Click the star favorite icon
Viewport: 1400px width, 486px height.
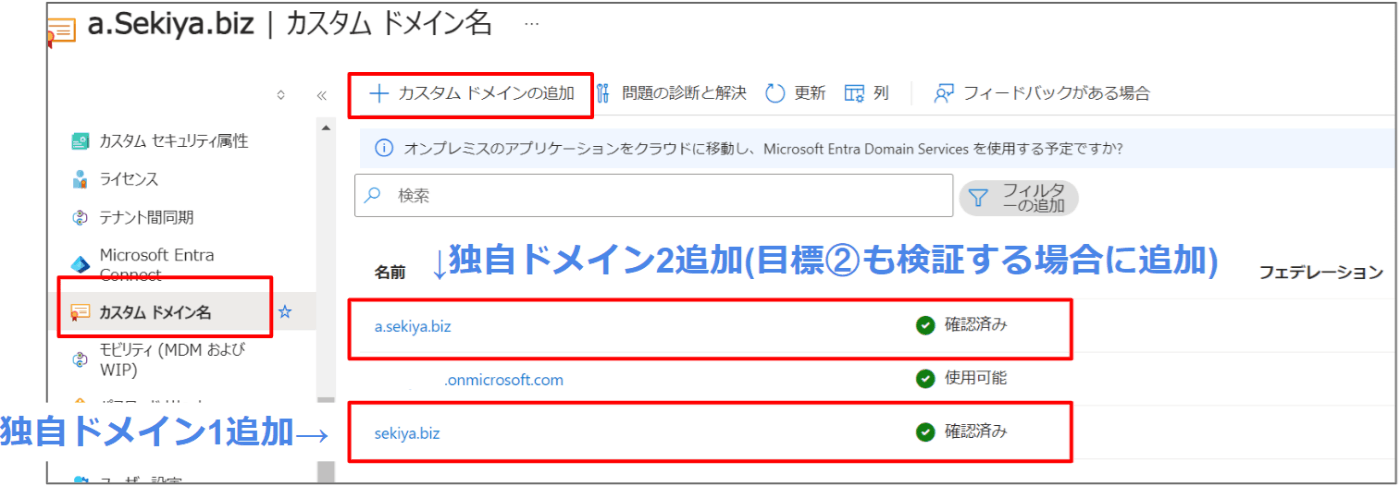[285, 312]
